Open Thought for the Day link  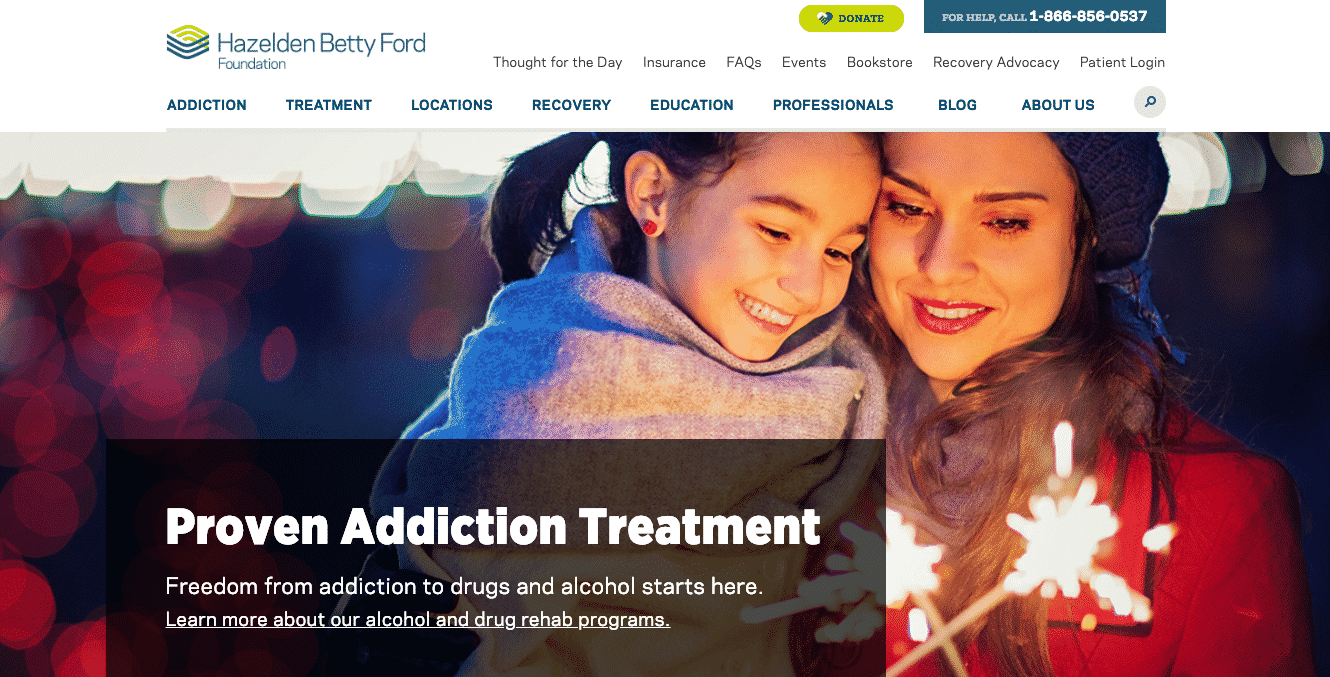pos(558,62)
